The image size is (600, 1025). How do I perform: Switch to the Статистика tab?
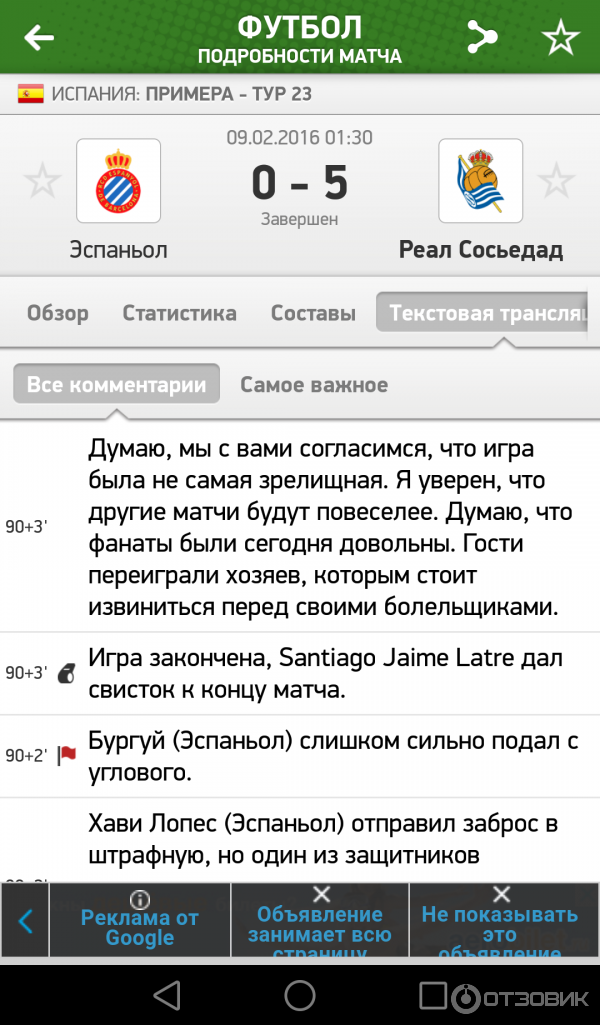pyautogui.click(x=180, y=313)
